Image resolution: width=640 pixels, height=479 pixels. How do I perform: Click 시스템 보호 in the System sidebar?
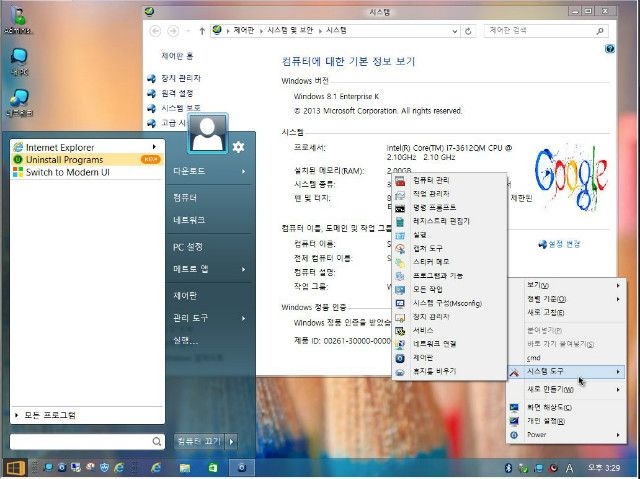point(181,108)
